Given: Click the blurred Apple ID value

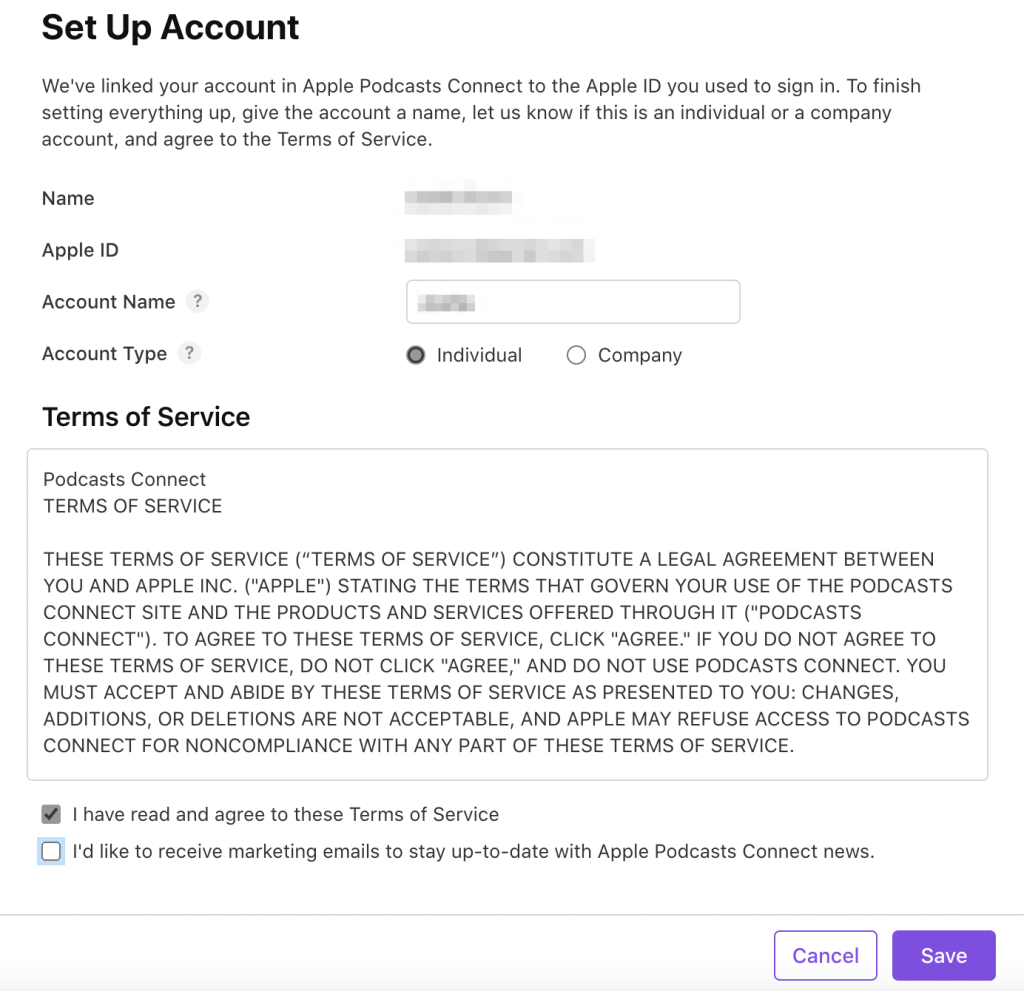Looking at the screenshot, I should click(500, 250).
